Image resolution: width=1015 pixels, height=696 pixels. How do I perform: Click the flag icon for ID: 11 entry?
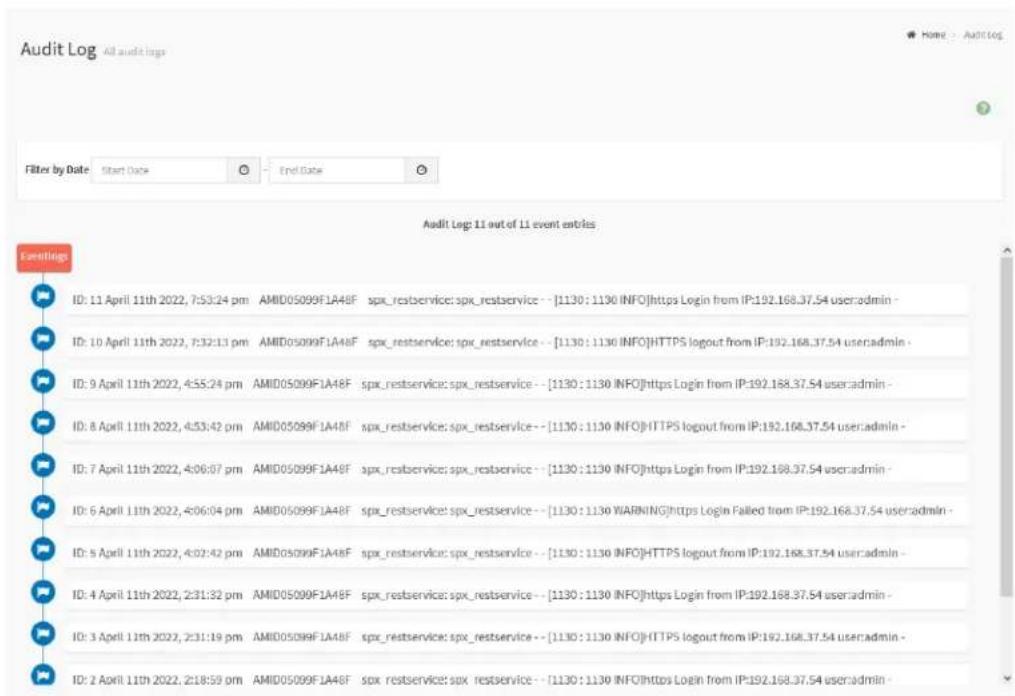click(x=43, y=297)
